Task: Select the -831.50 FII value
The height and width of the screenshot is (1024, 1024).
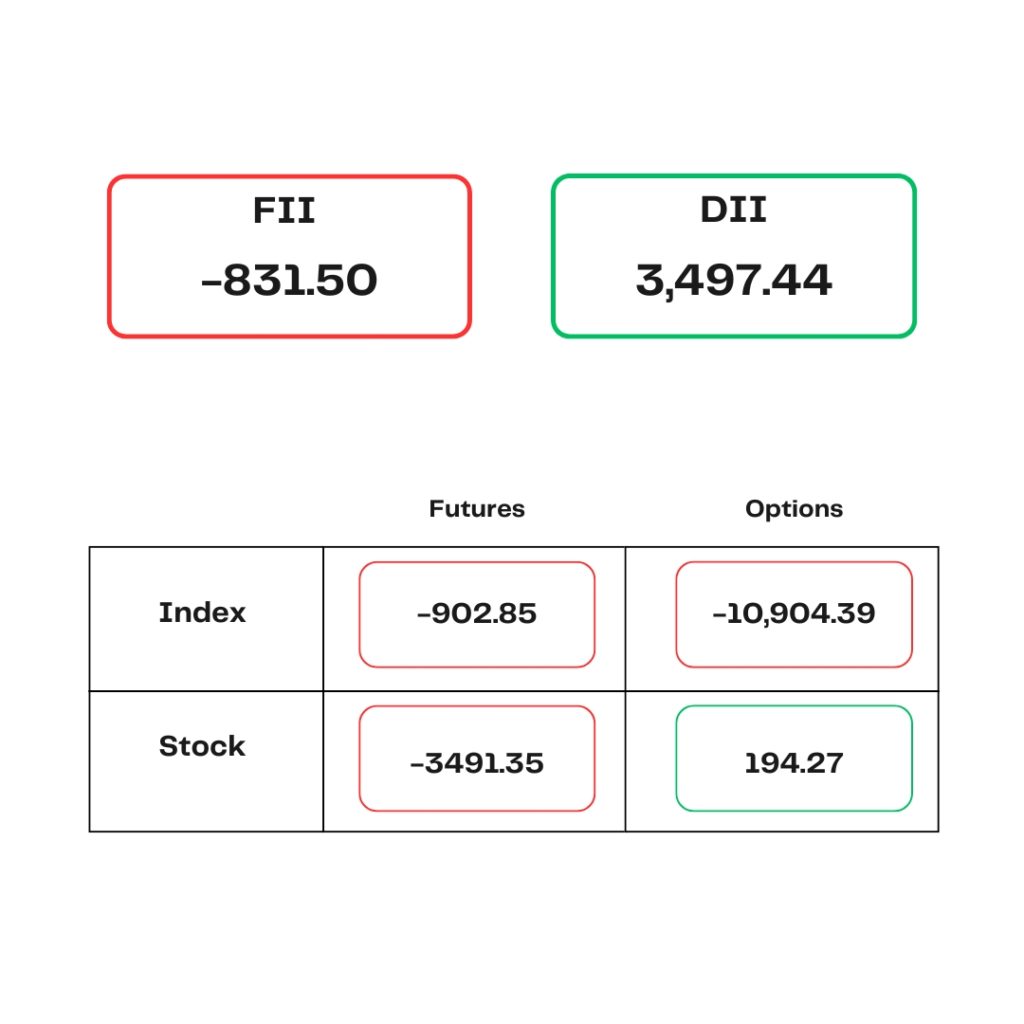Action: coord(289,280)
